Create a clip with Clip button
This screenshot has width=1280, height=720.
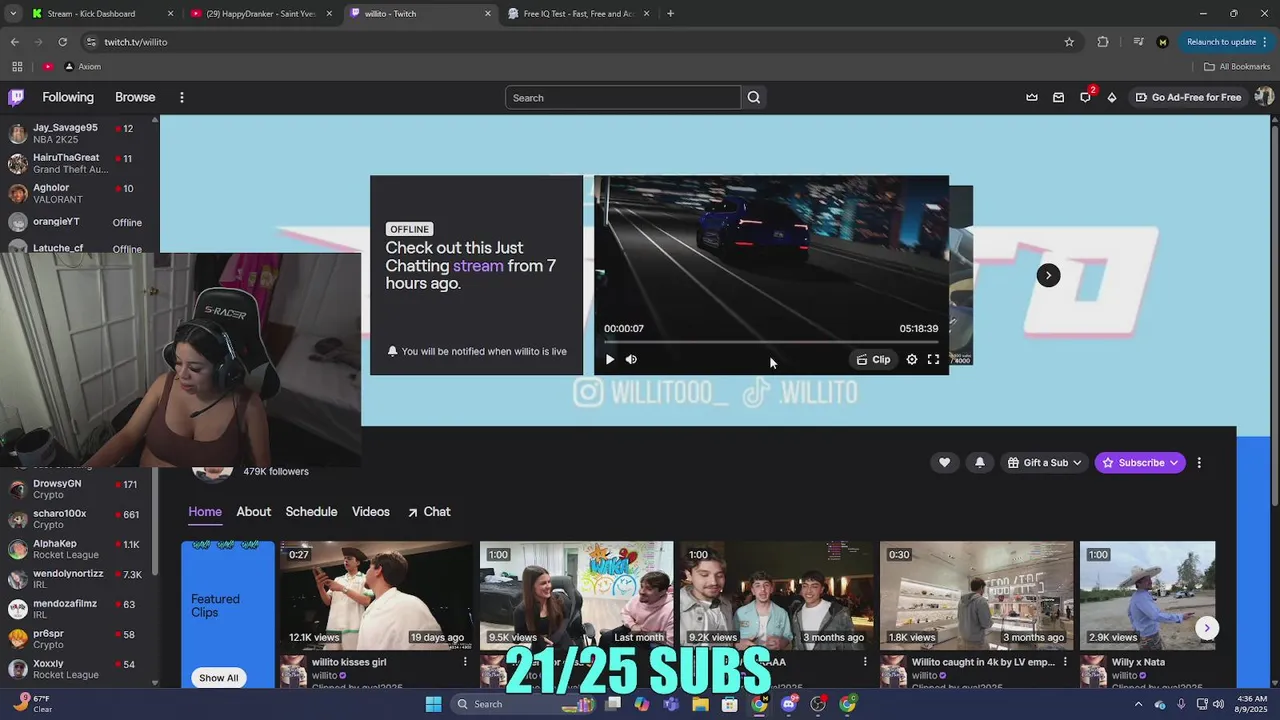tap(873, 359)
